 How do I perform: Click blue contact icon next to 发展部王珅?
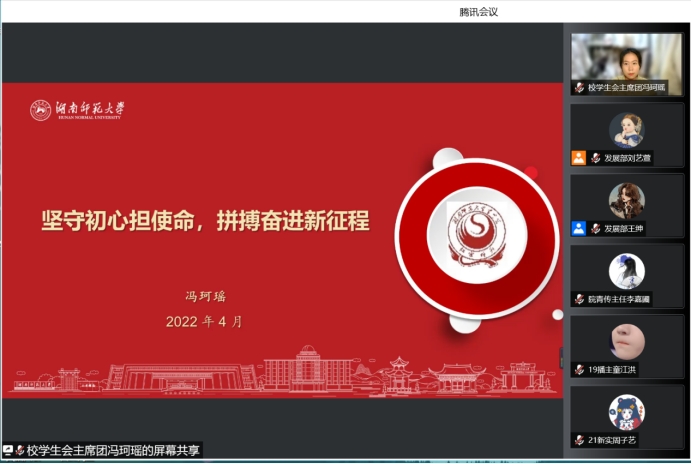click(x=578, y=228)
